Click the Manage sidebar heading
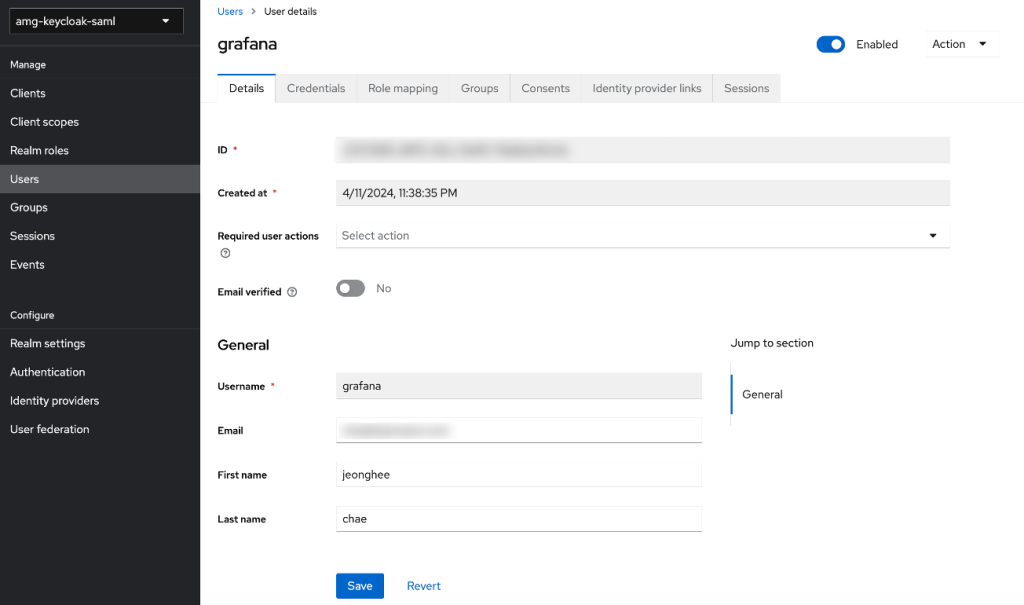Viewport: 1024px width, 605px height. pyautogui.click(x=28, y=65)
